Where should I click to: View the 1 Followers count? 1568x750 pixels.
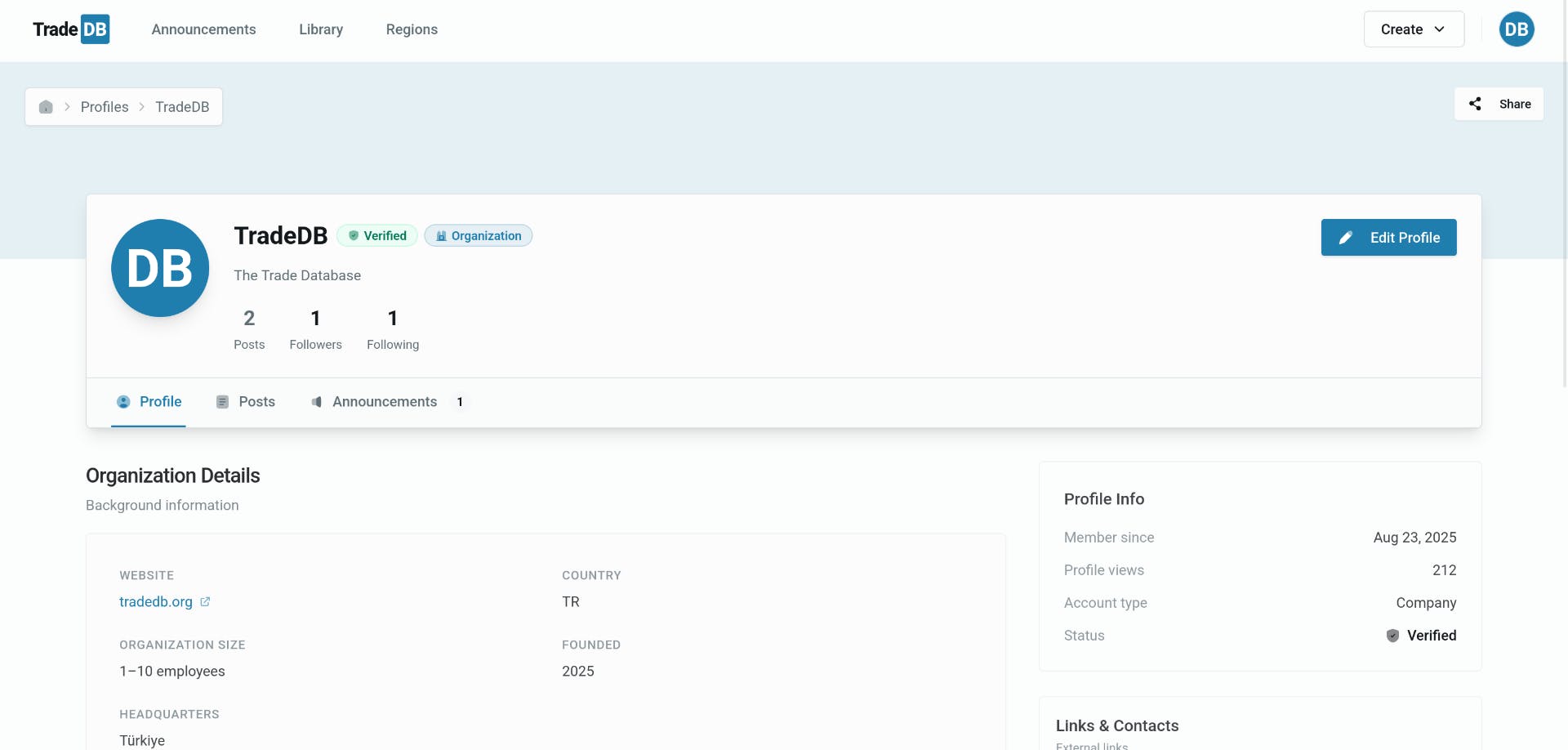point(315,330)
